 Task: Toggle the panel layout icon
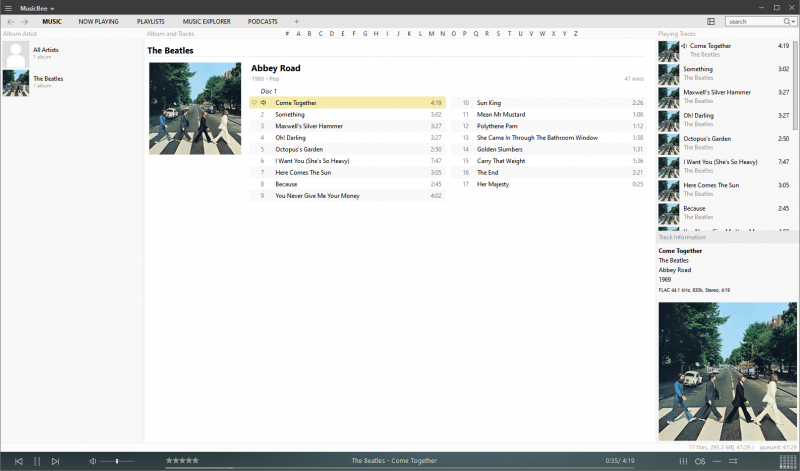click(x=711, y=21)
